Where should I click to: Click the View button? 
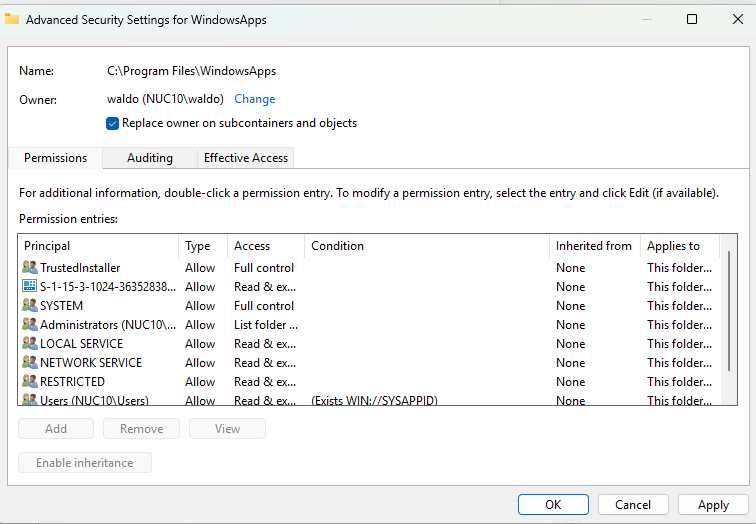[x=227, y=429]
